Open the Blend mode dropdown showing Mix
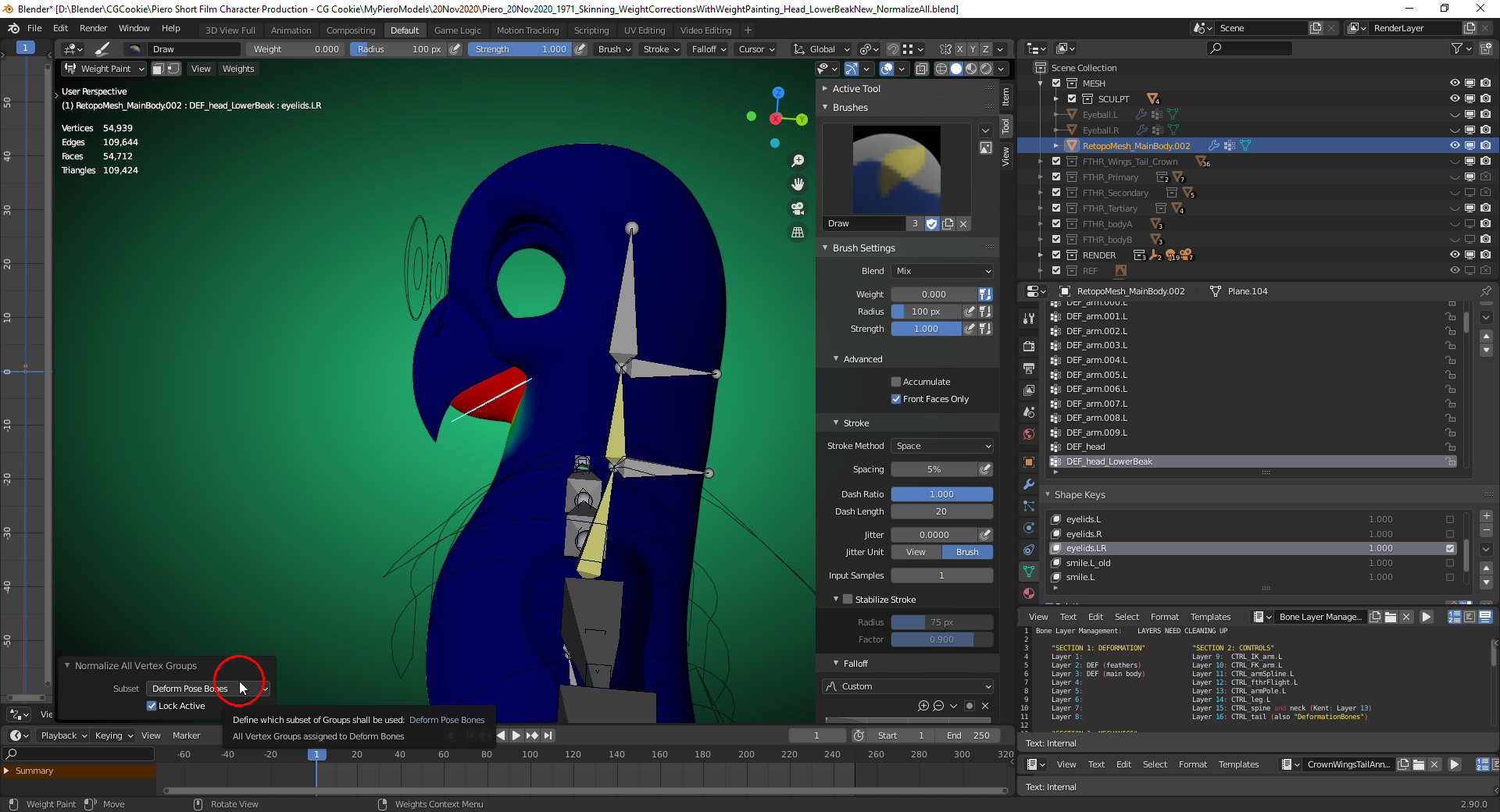The width and height of the screenshot is (1500, 812). (941, 271)
